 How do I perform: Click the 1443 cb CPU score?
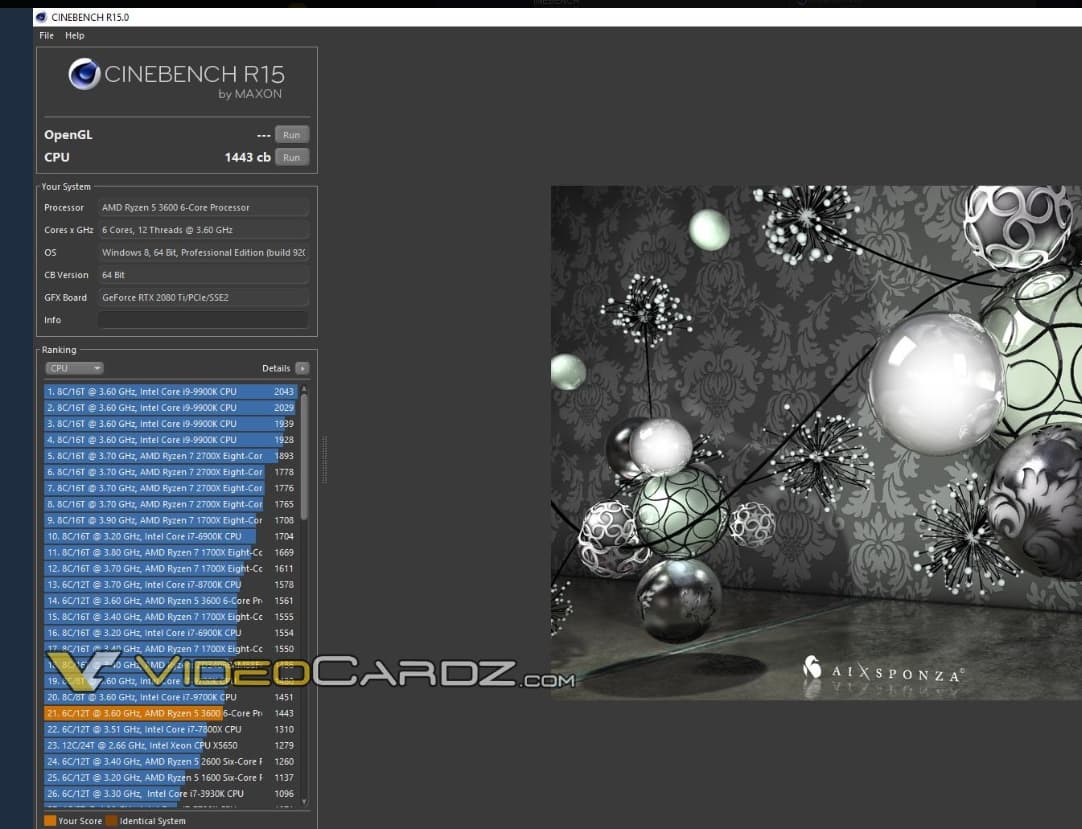coord(248,157)
